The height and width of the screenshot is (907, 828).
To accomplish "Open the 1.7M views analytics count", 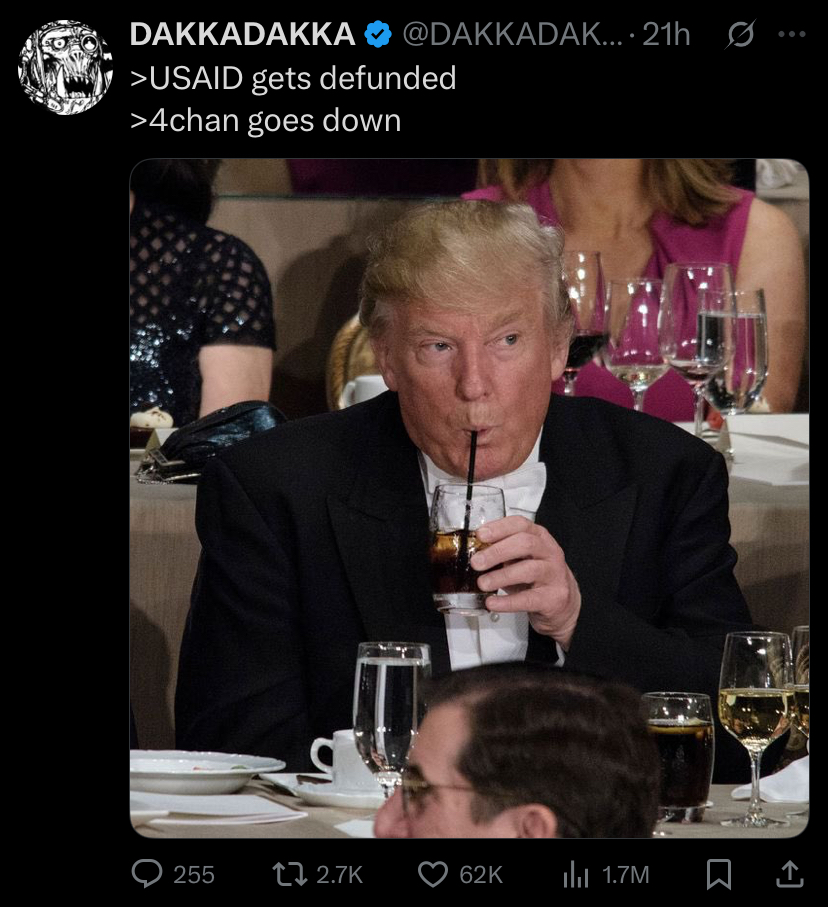I will [625, 874].
